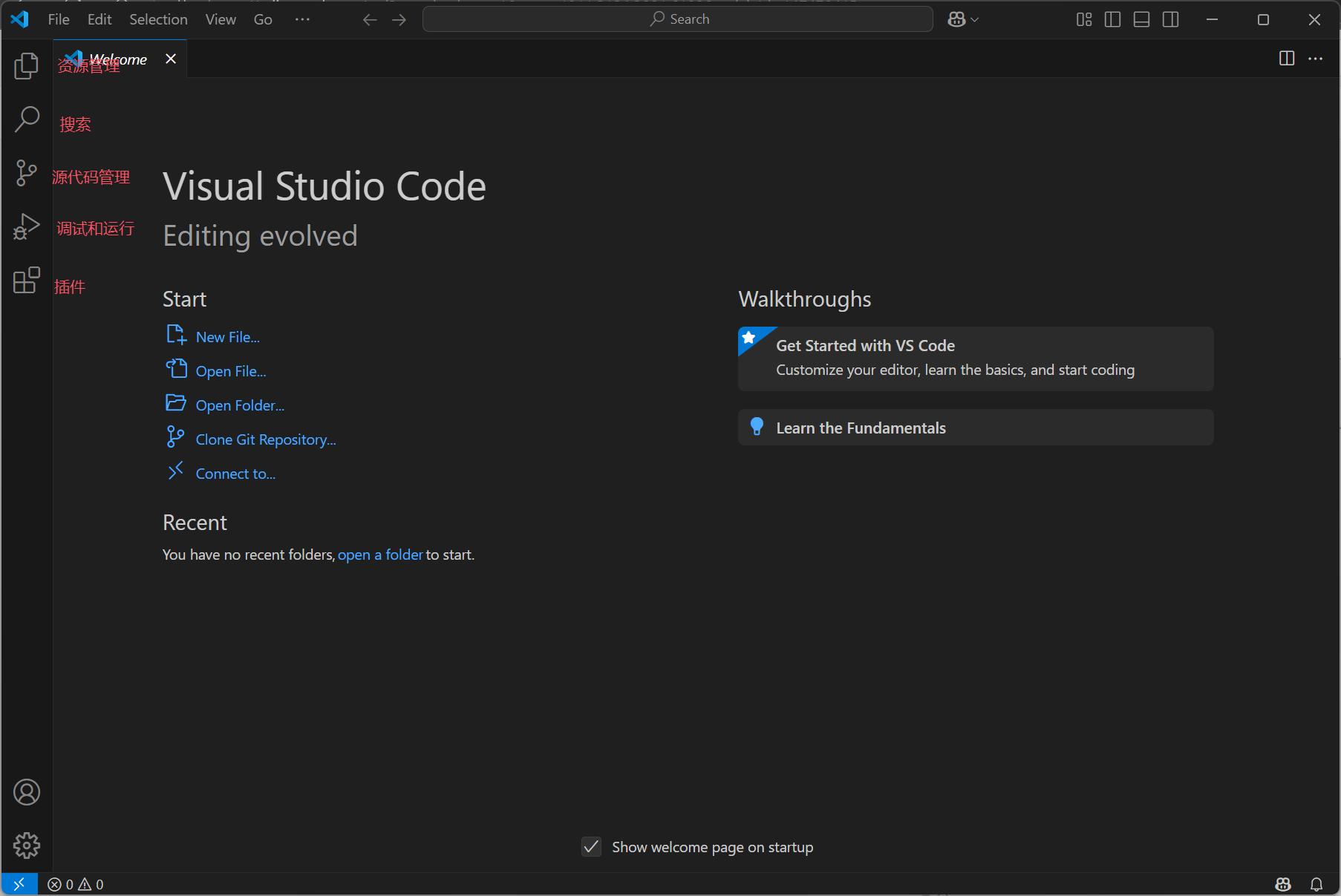
Task: Open Copilot status icon in status bar
Action: (1283, 884)
